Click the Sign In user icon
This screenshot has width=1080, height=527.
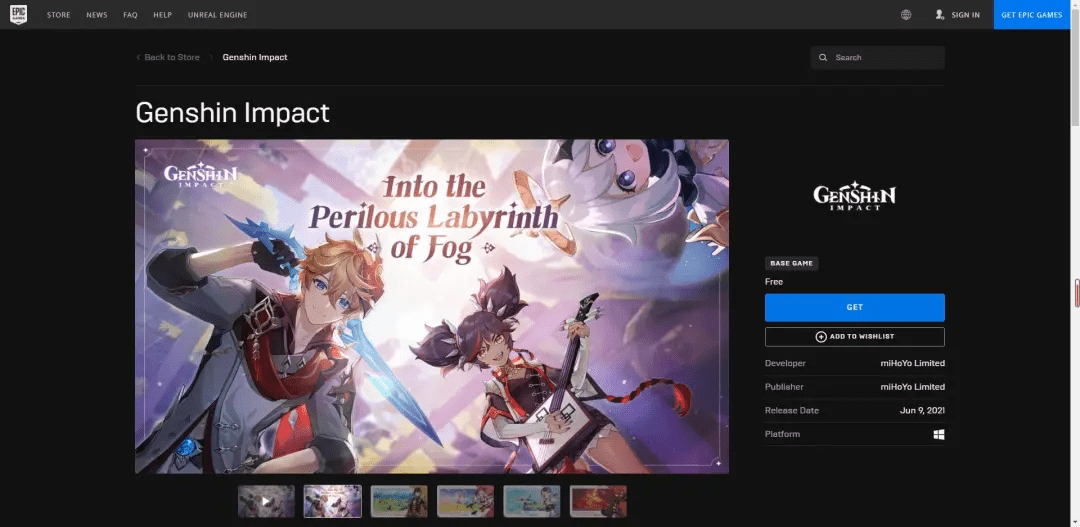(939, 14)
